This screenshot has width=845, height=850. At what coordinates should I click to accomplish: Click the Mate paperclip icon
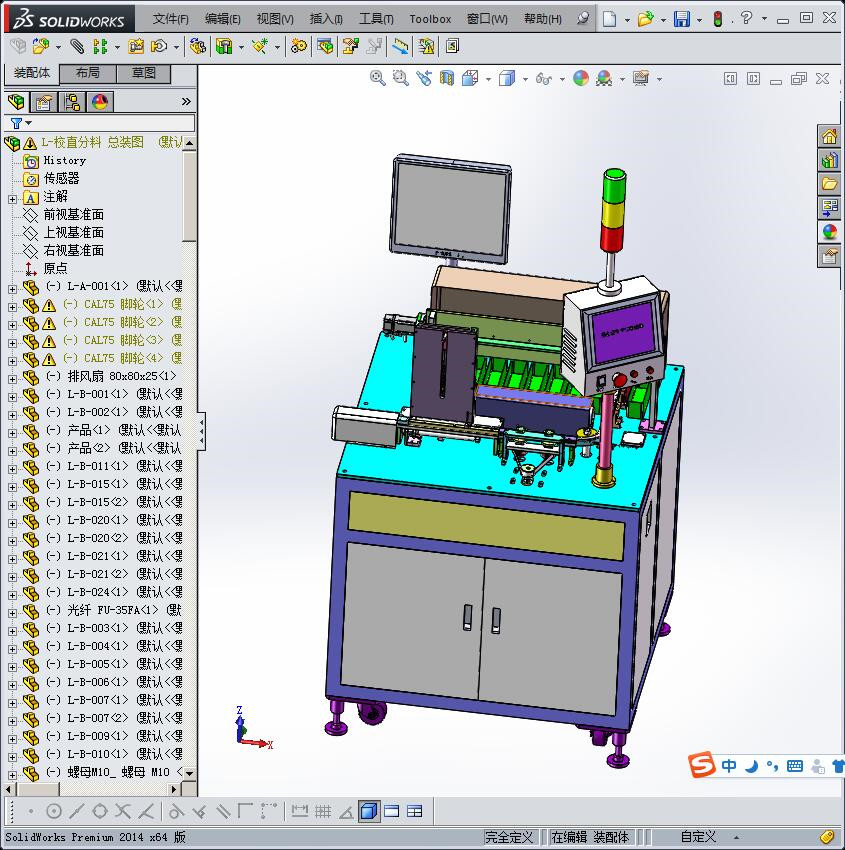(x=77, y=47)
